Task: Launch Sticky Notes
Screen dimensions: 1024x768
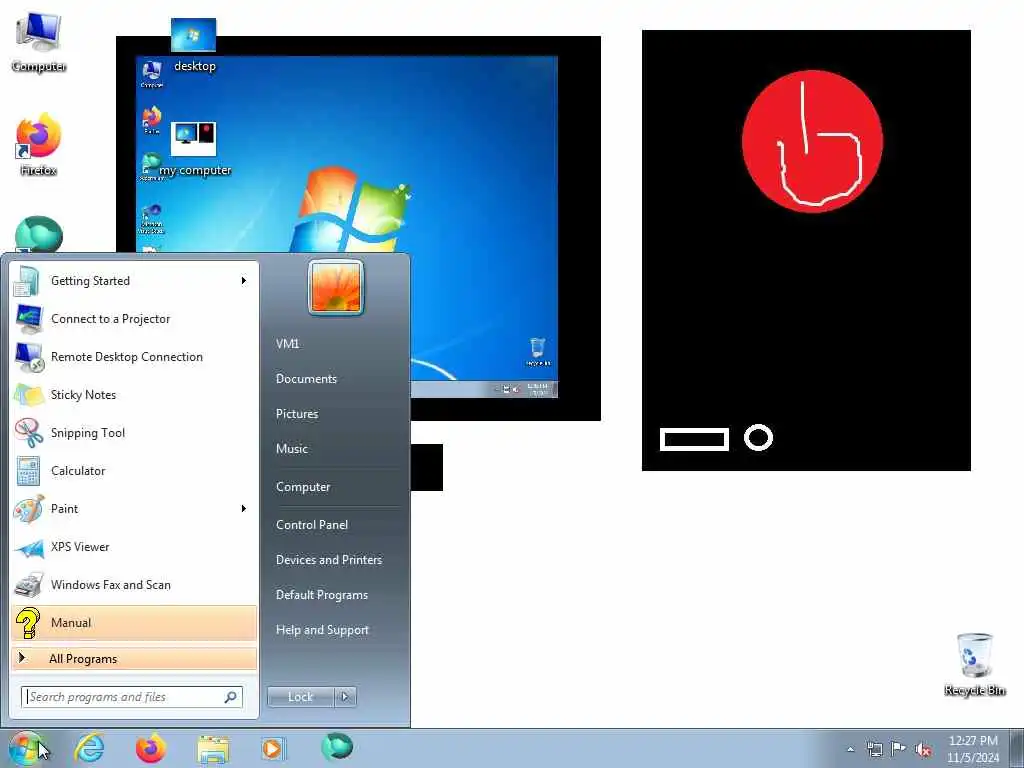Action: click(134, 394)
